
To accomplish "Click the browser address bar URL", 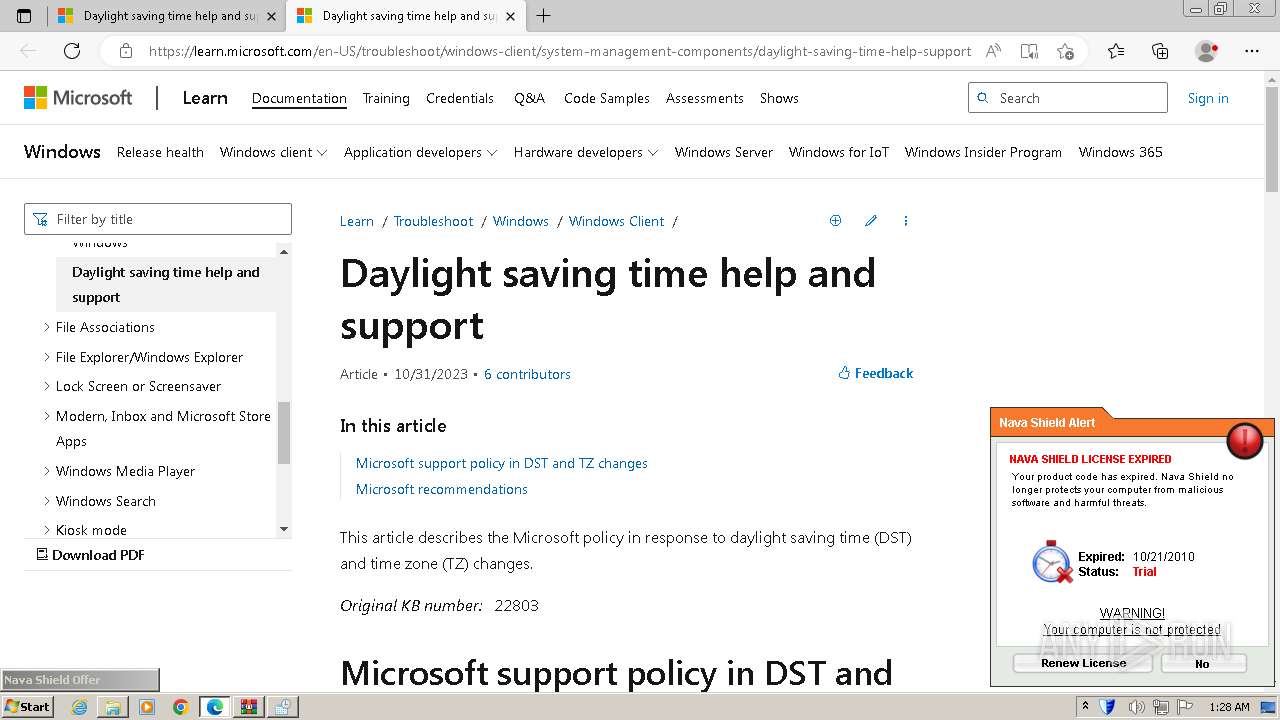I will pyautogui.click(x=560, y=51).
